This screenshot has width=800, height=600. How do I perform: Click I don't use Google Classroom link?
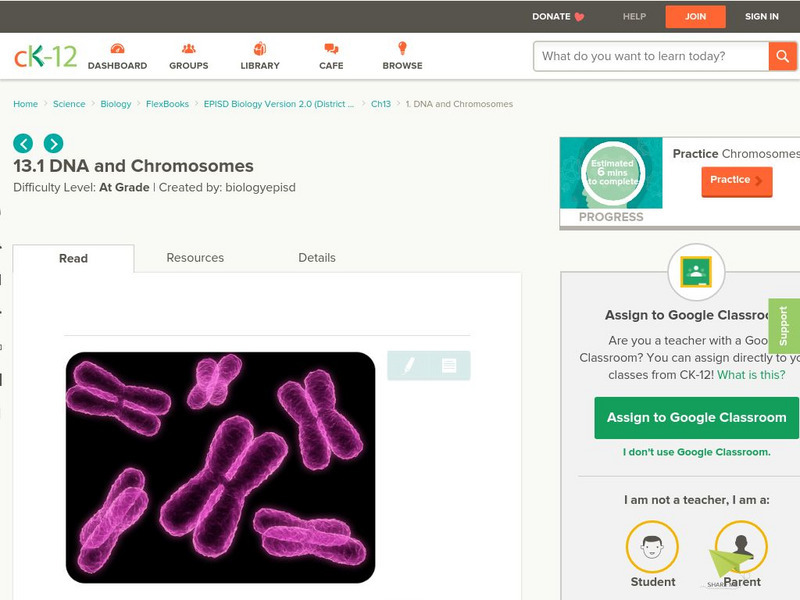tap(697, 452)
